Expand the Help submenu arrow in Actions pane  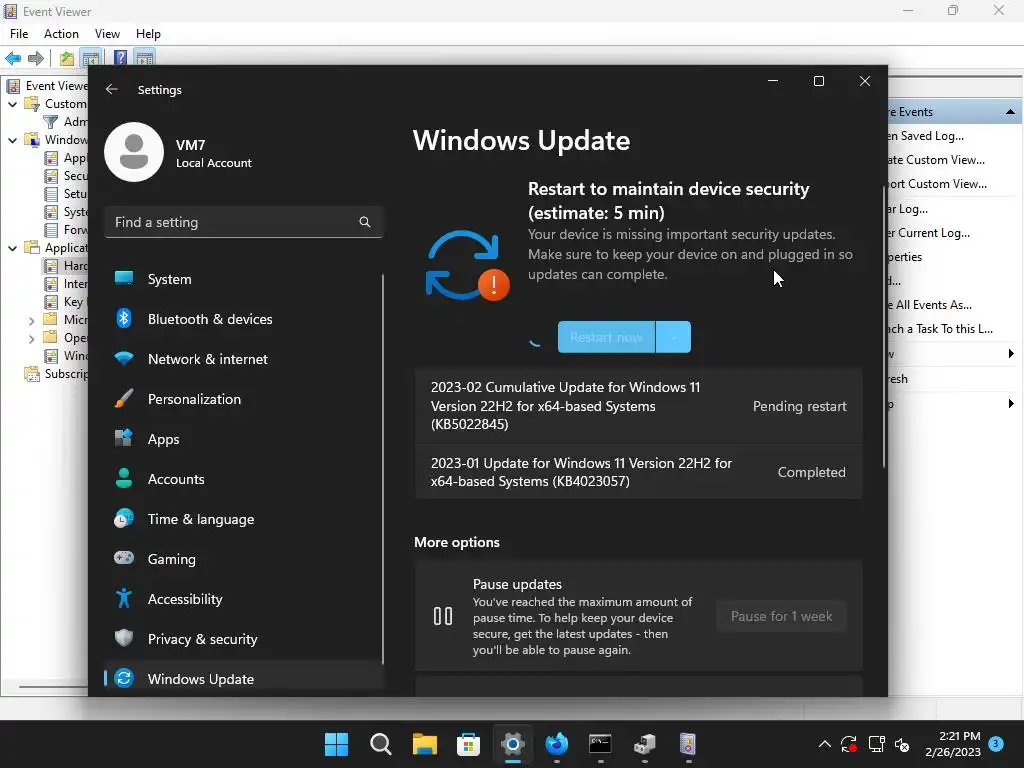pos(1011,404)
